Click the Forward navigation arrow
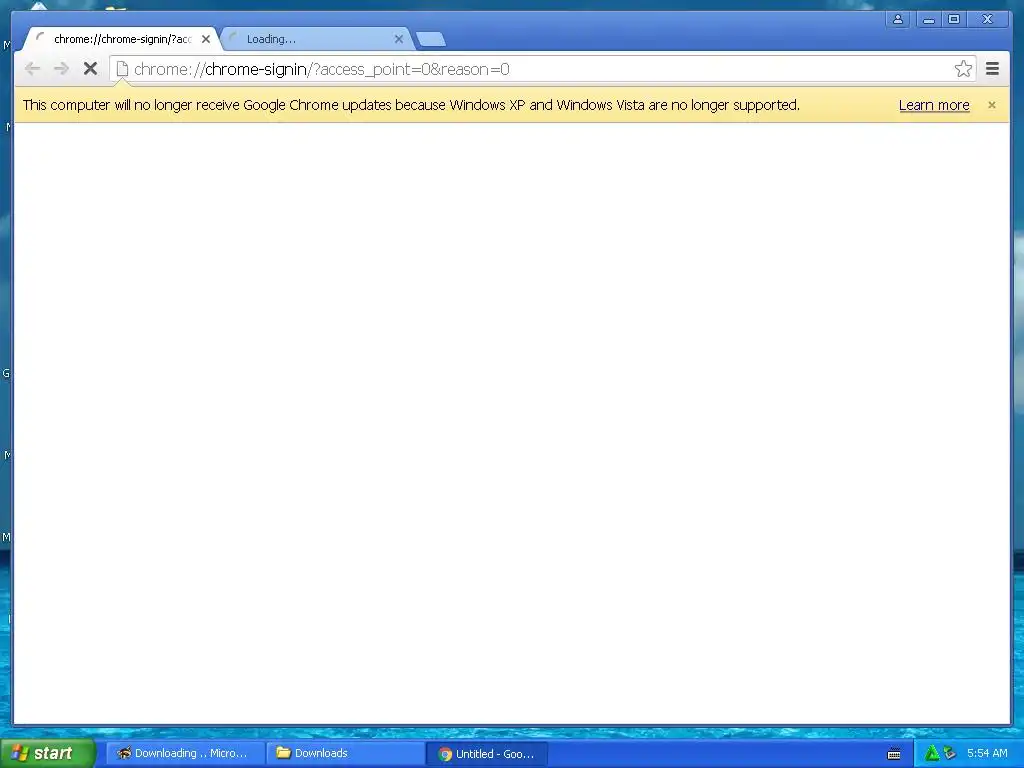The width and height of the screenshot is (1024, 768). point(61,69)
